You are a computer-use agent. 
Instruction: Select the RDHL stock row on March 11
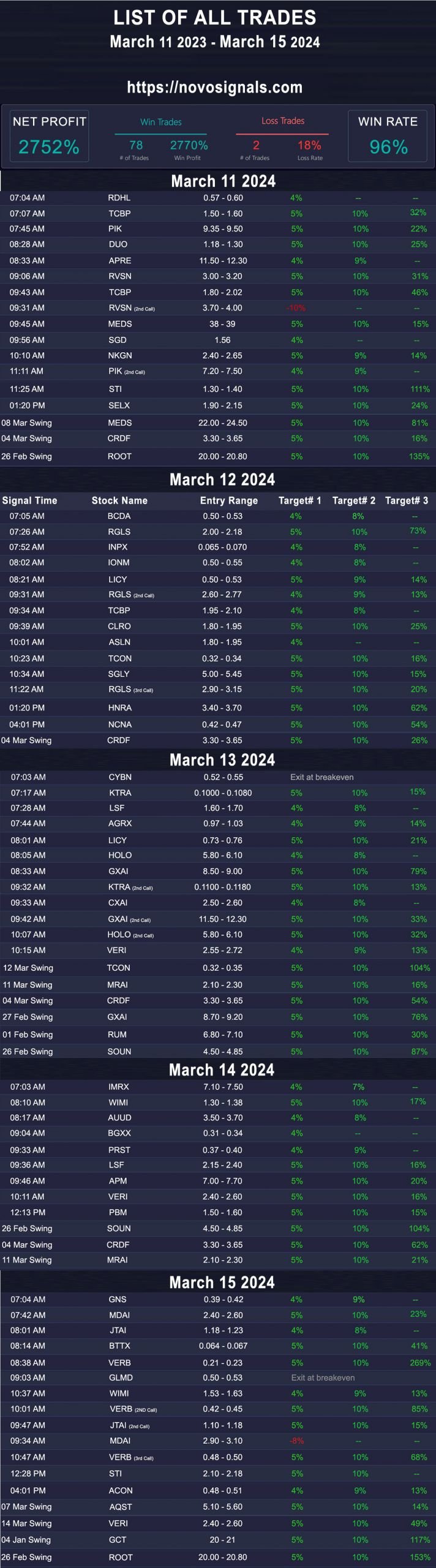(218, 198)
